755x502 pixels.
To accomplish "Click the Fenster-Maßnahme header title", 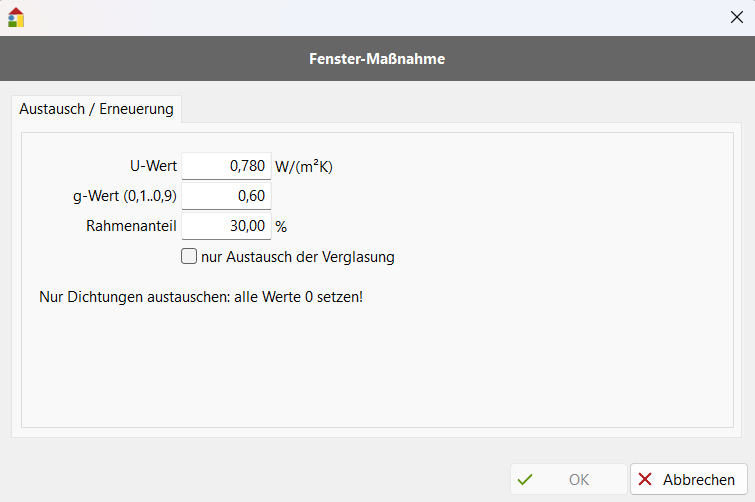I will tap(377, 59).
